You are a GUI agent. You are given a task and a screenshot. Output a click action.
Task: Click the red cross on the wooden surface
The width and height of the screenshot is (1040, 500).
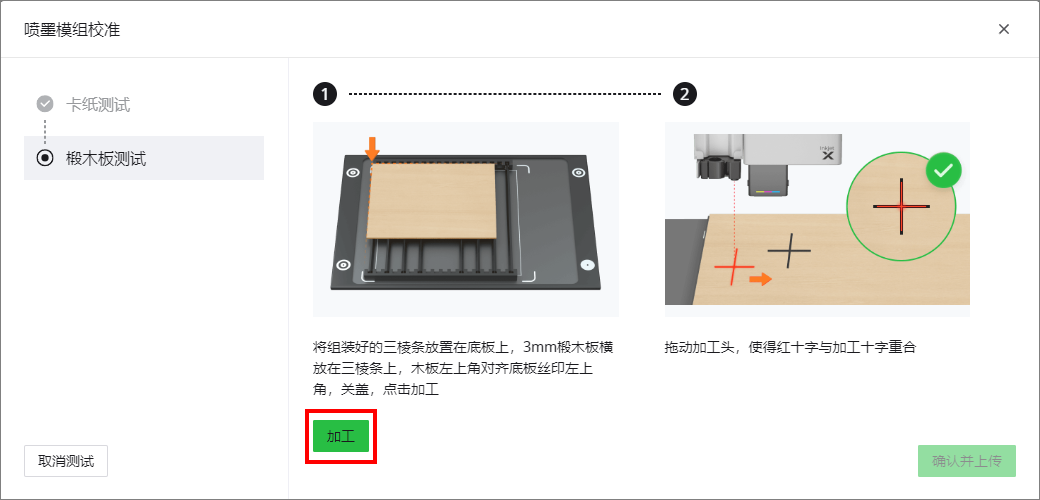(x=734, y=267)
